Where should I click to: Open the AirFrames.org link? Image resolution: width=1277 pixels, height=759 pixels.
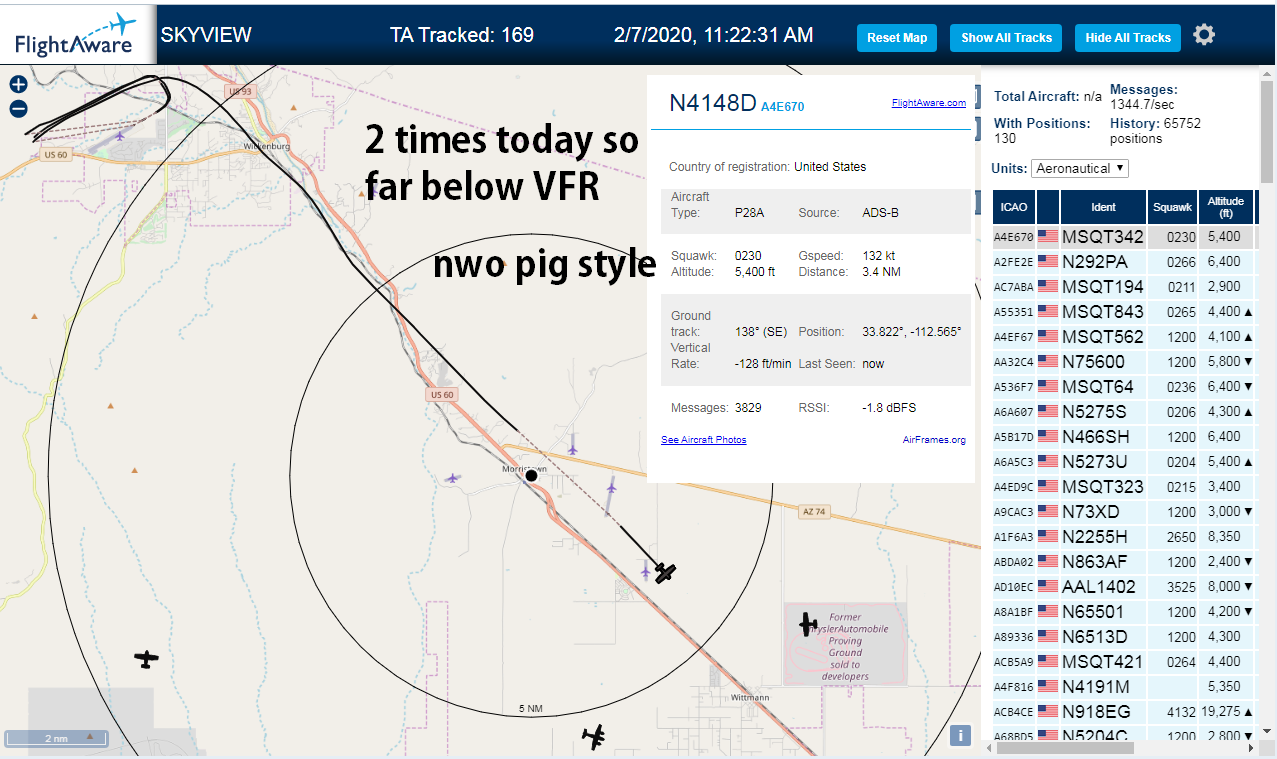934,440
